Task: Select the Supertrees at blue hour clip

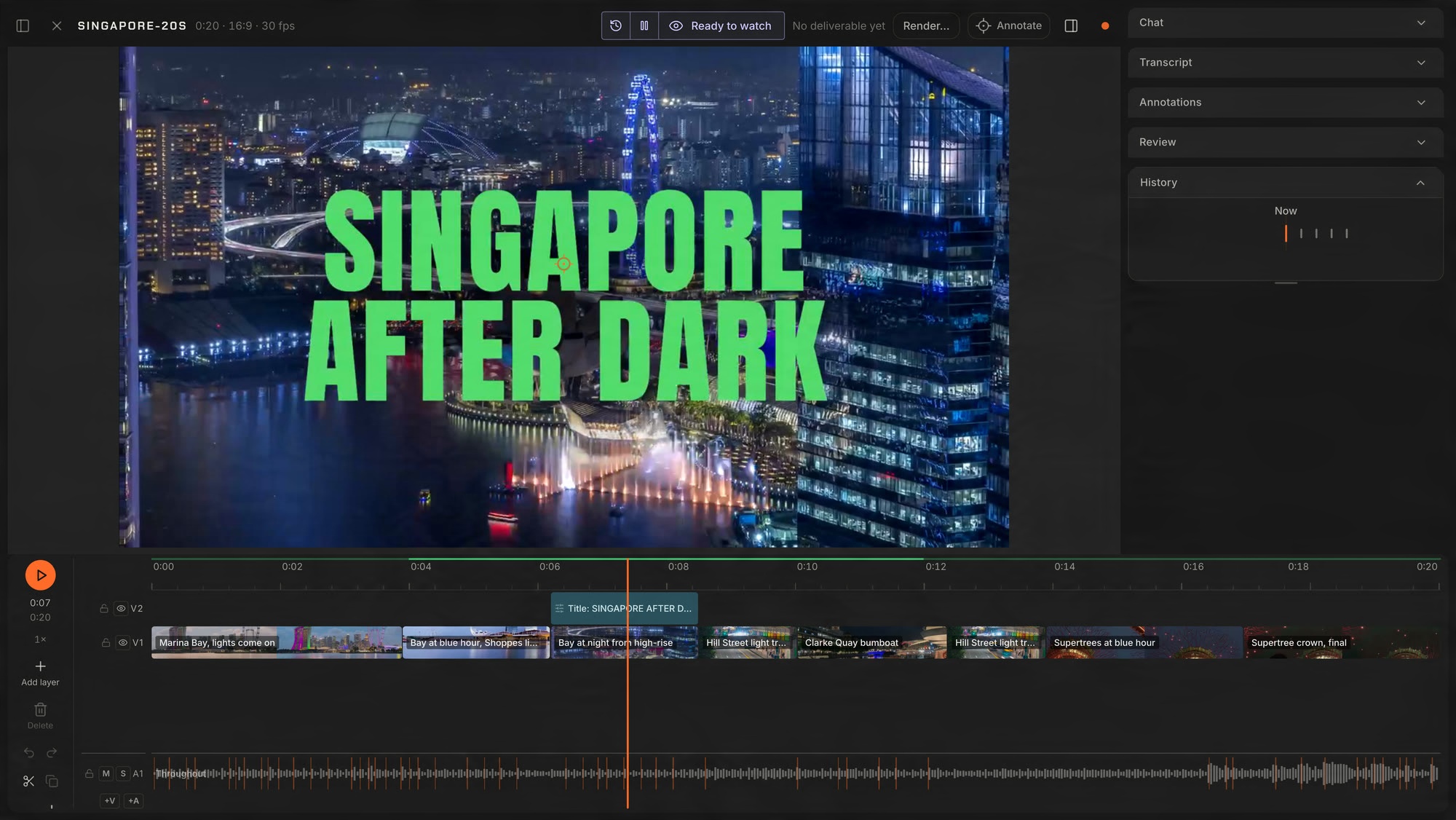Action: point(1144,643)
